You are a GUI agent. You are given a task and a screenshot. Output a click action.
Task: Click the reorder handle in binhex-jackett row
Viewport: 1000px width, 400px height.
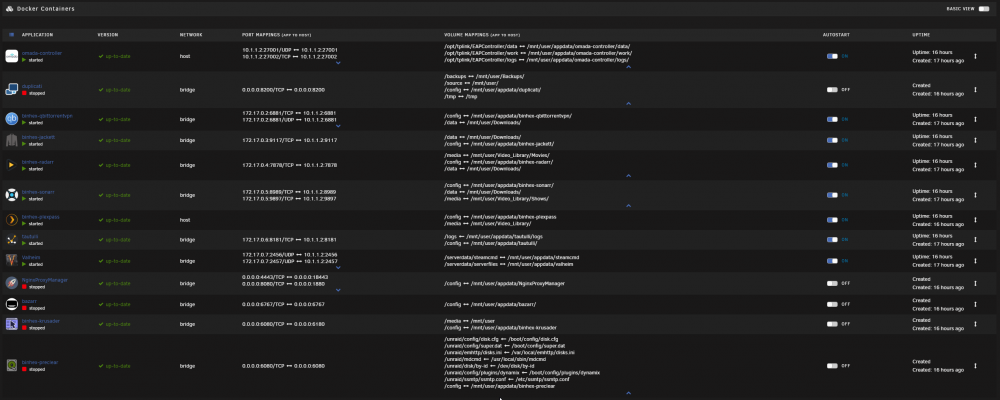coord(975,140)
